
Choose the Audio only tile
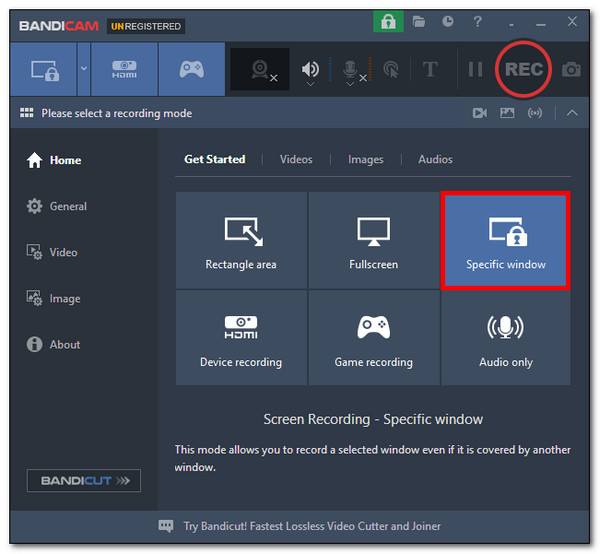click(505, 338)
